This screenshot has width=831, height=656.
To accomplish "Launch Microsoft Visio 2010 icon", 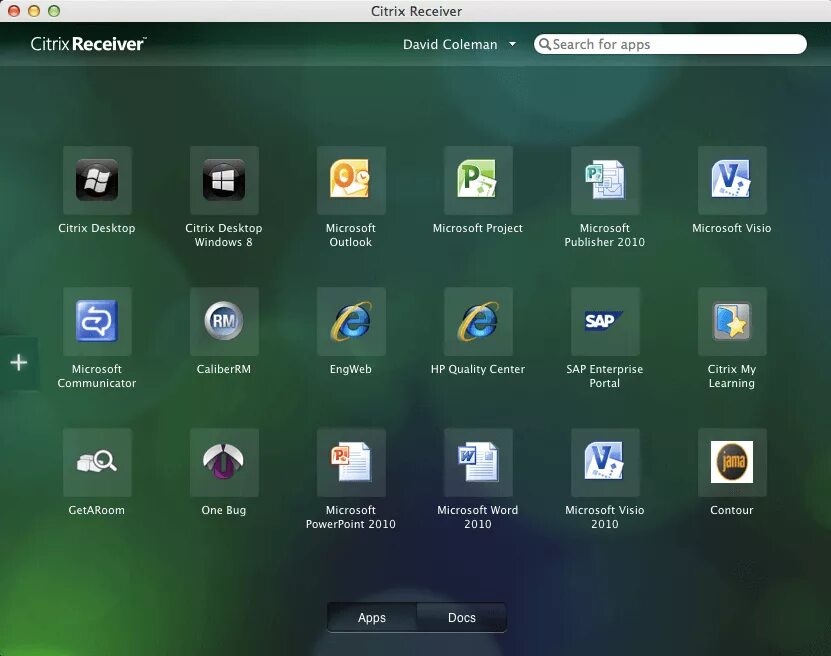I will [x=605, y=463].
